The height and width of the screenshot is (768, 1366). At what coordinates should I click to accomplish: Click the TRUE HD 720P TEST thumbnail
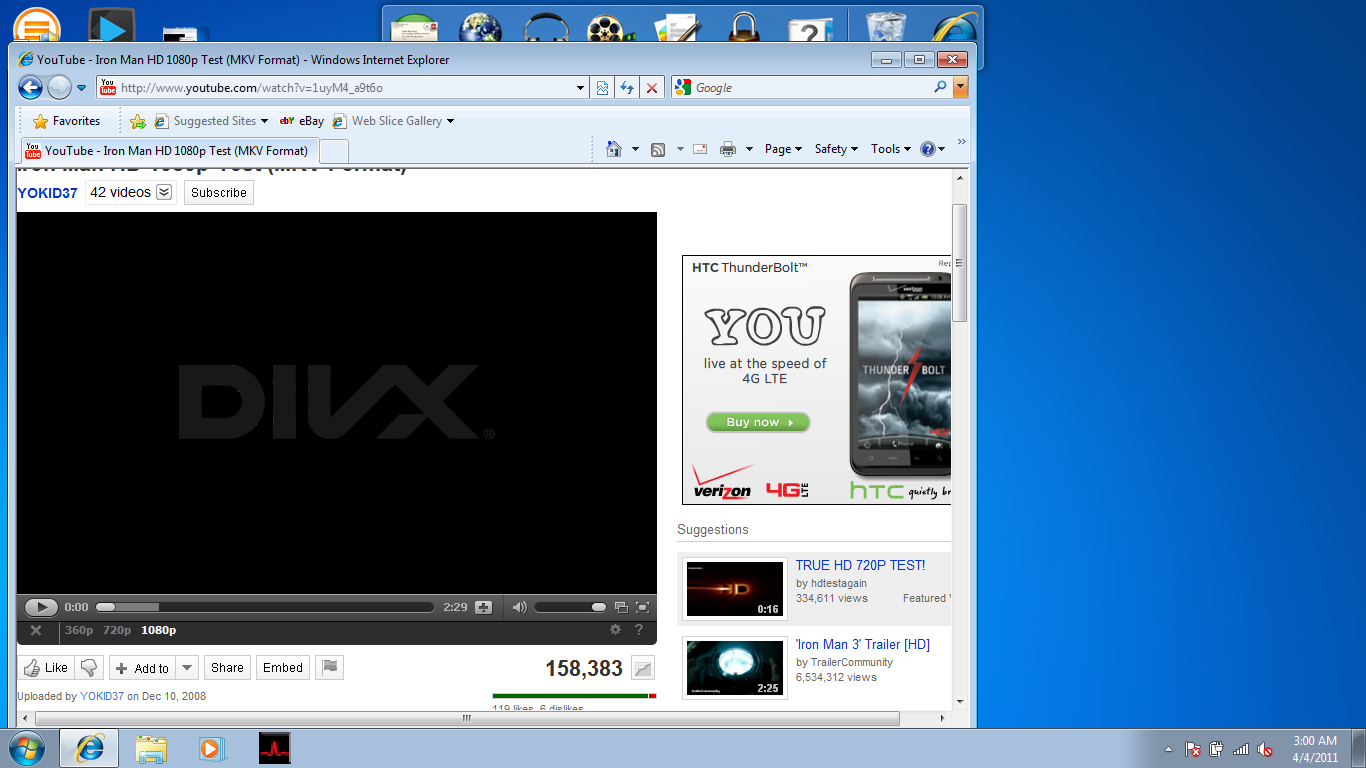pyautogui.click(x=735, y=589)
